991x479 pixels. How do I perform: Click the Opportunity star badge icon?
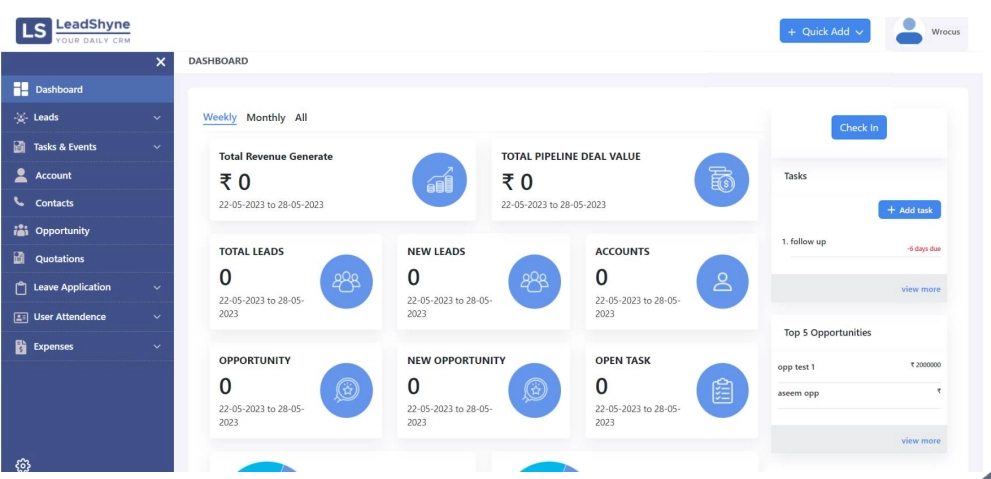pyautogui.click(x=346, y=391)
